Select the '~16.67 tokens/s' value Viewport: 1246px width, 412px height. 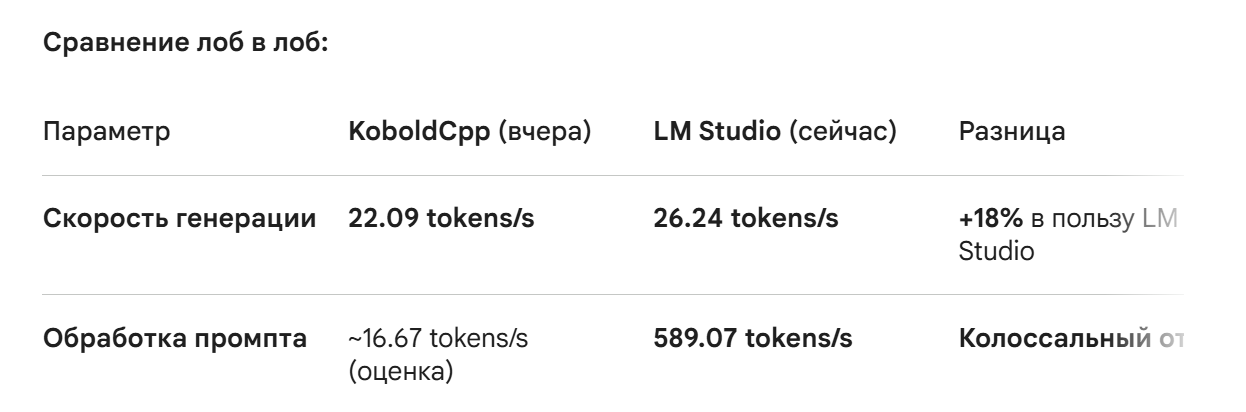coord(438,340)
